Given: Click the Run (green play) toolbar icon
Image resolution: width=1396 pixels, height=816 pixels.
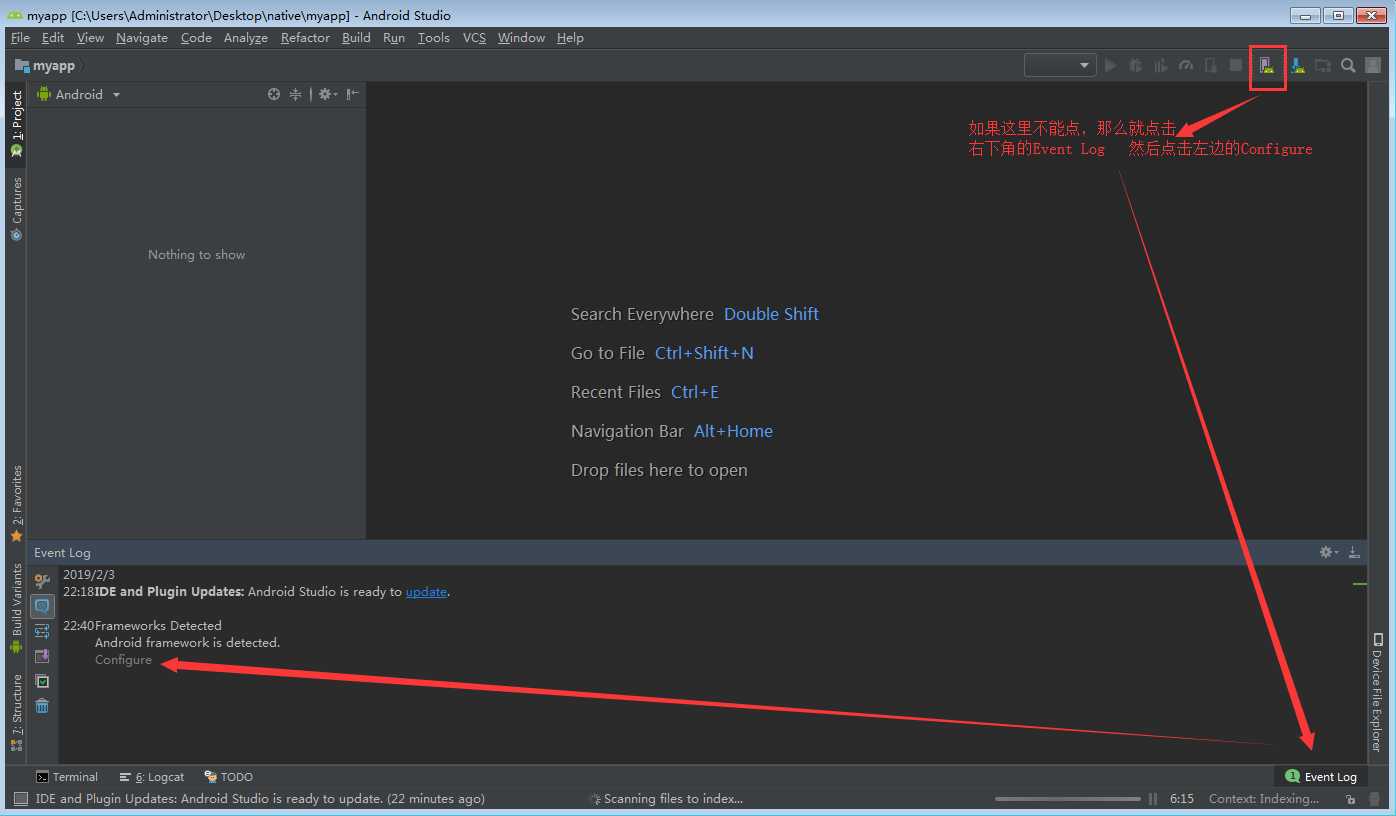Looking at the screenshot, I should coord(1111,66).
